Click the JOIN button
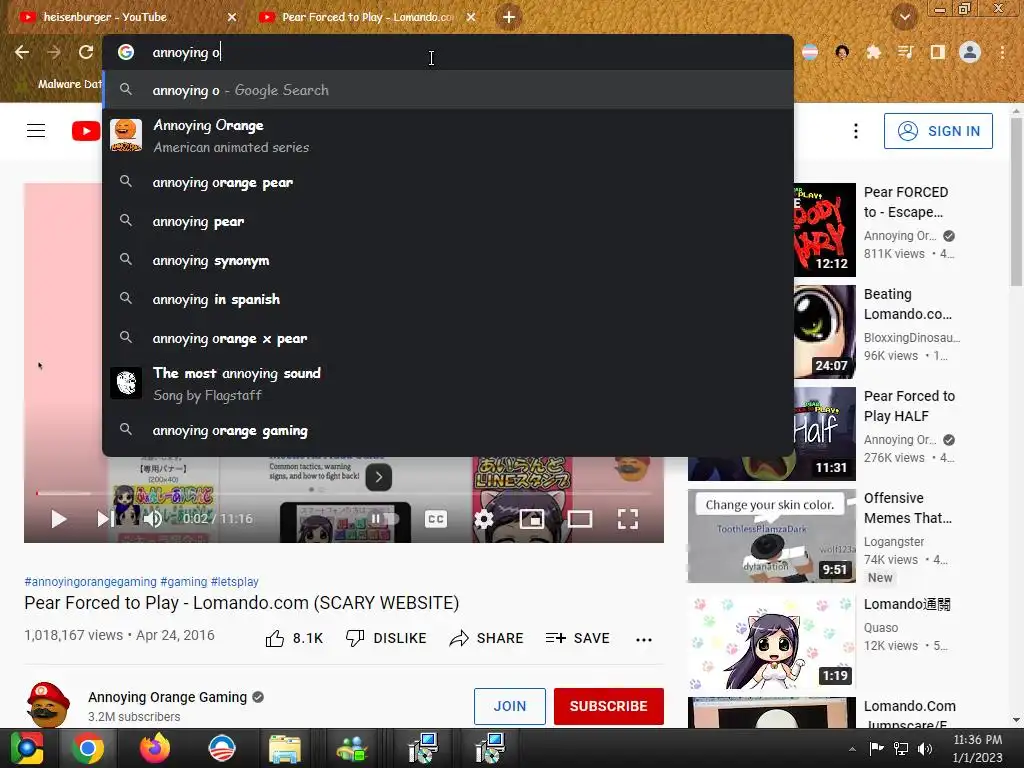Image resolution: width=1024 pixels, height=768 pixels. (509, 706)
